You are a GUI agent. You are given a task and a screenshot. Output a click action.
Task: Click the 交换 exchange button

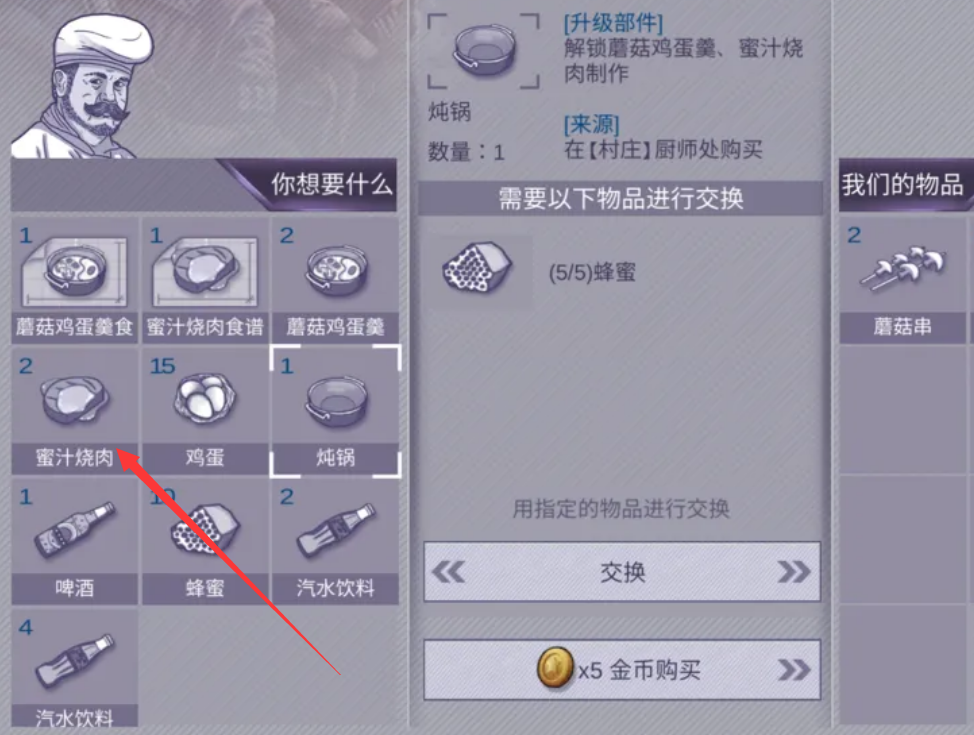[622, 572]
